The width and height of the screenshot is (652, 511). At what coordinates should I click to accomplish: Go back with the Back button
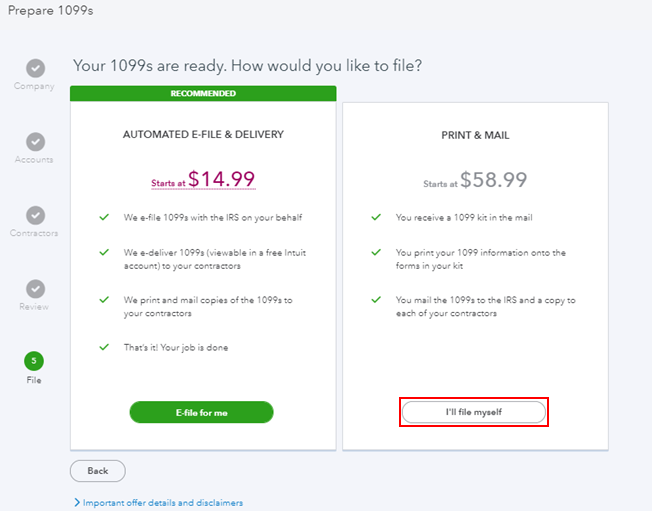tap(98, 471)
